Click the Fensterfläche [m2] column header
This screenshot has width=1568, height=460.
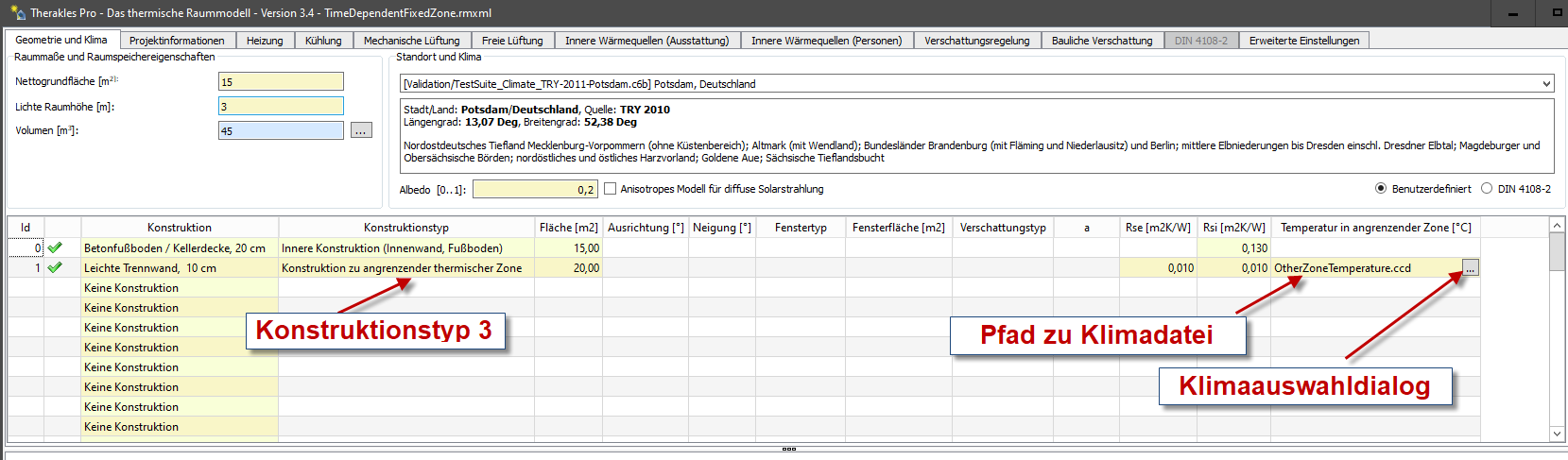click(899, 227)
